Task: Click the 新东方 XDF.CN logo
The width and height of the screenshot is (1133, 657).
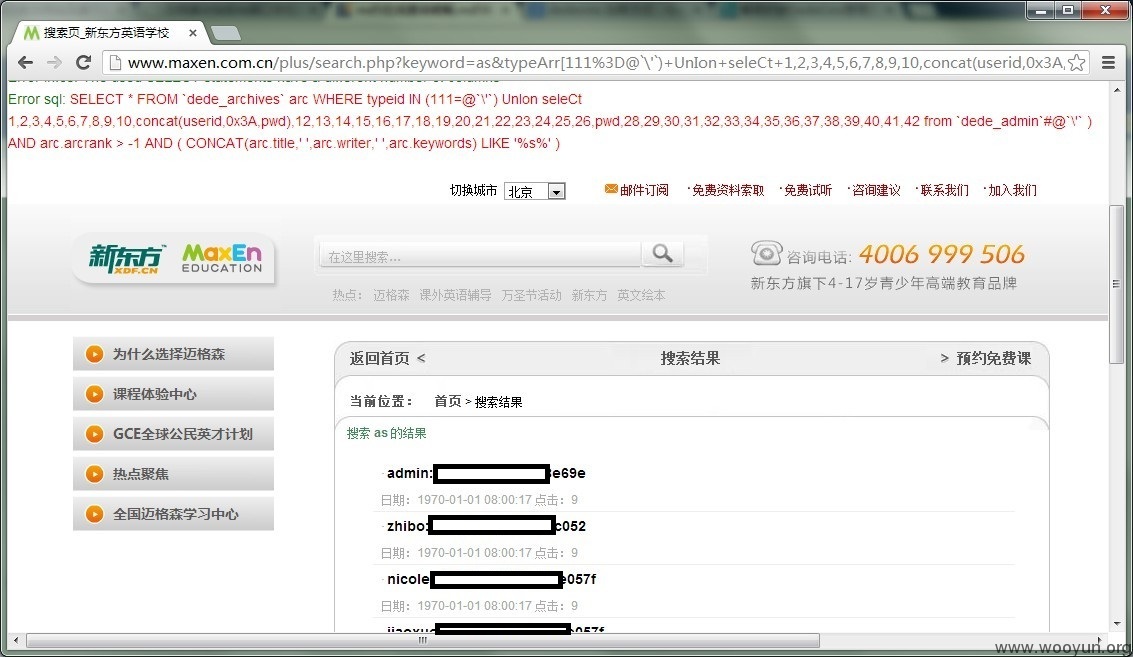Action: (x=126, y=259)
